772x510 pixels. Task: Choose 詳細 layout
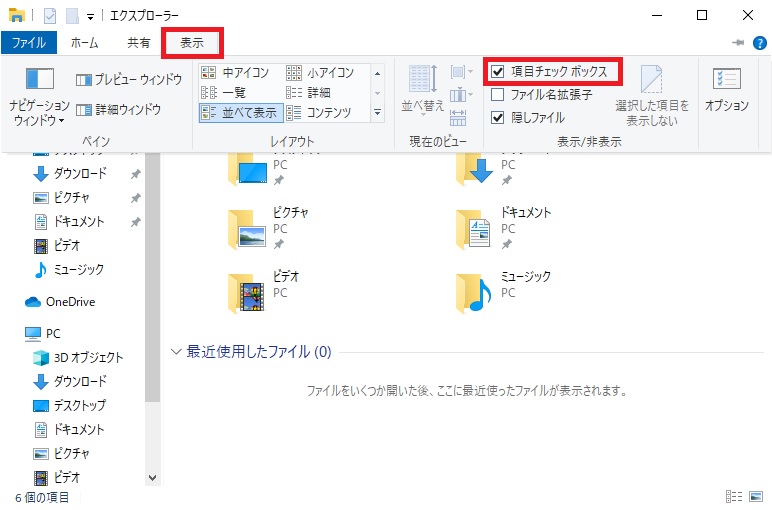point(308,93)
